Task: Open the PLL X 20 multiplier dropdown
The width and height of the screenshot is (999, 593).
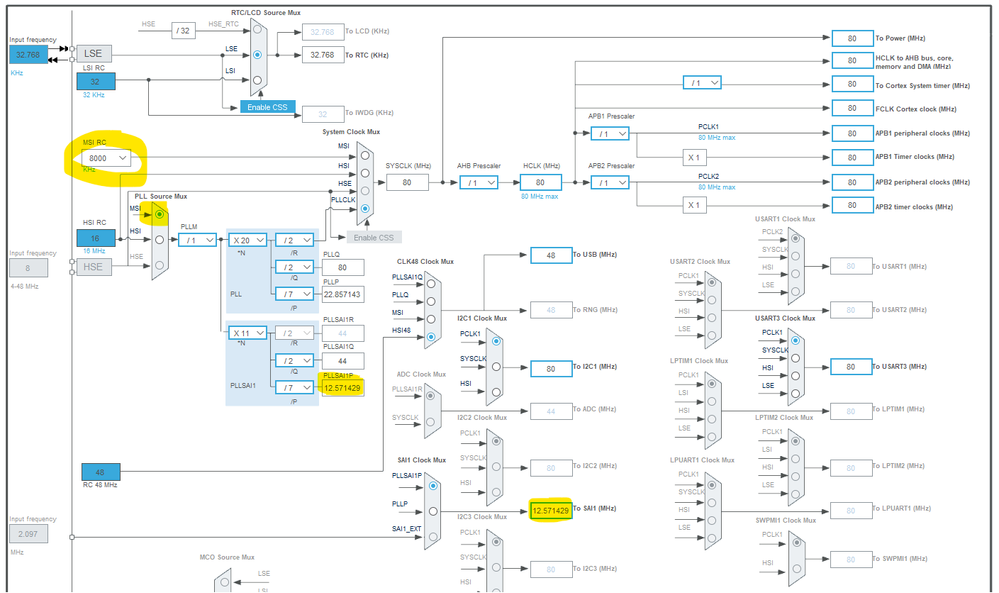Action: click(248, 240)
